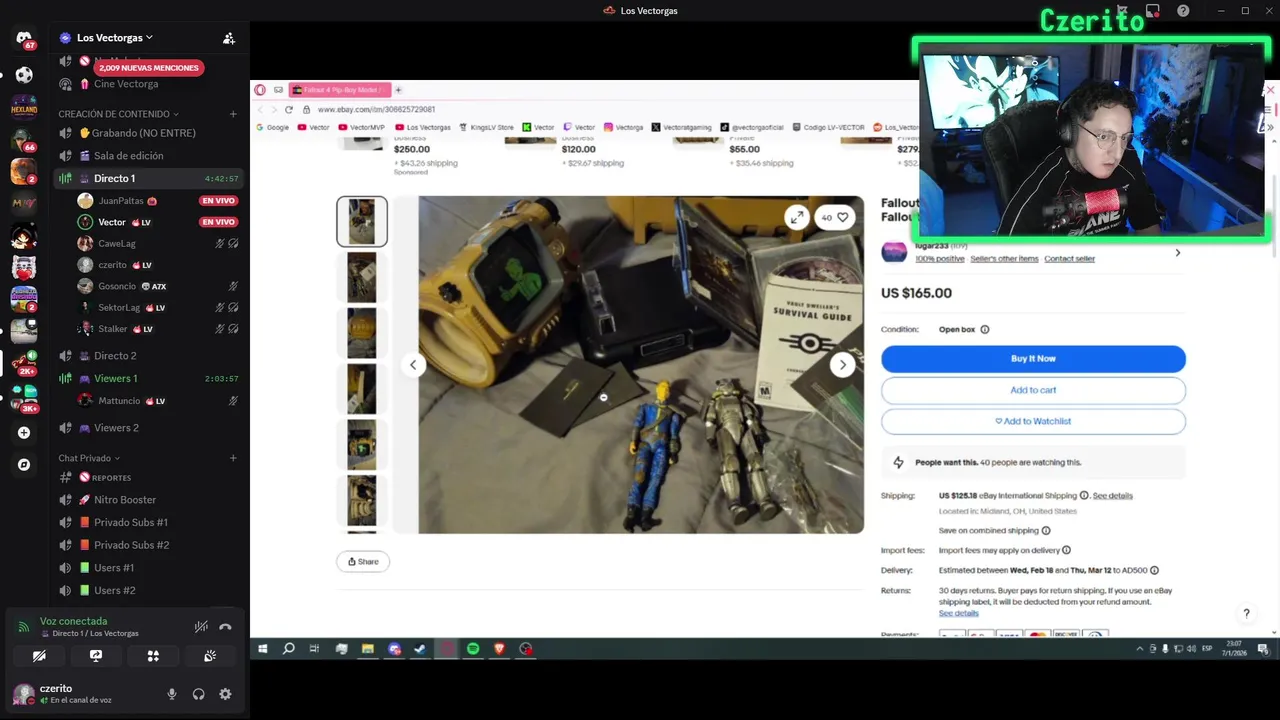
Task: Open Discord user settings gear
Action: point(225,694)
